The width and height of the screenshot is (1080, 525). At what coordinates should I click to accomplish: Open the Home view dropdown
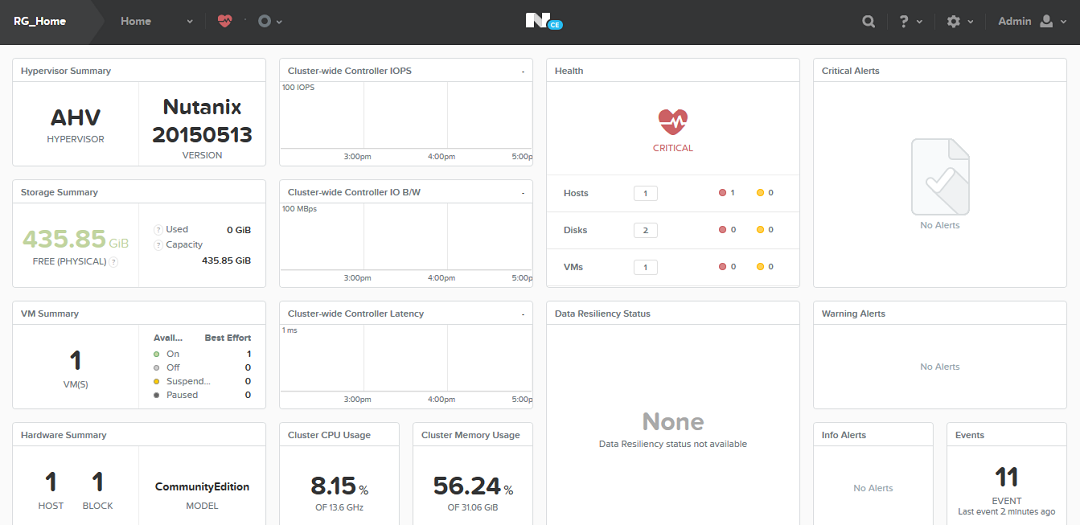click(x=189, y=22)
